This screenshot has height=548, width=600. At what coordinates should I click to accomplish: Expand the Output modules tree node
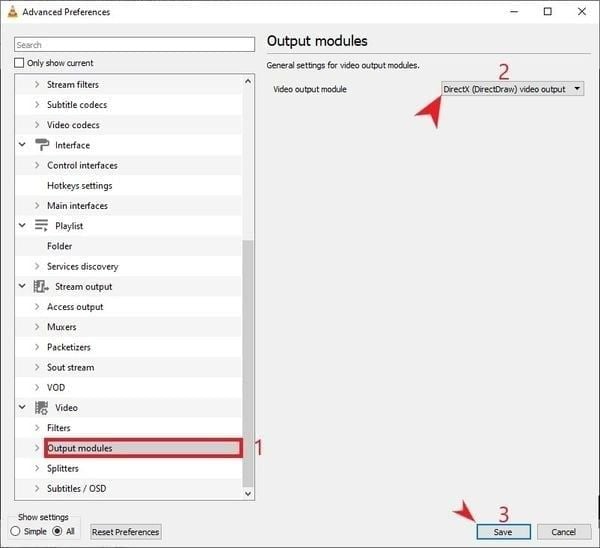click(38, 448)
